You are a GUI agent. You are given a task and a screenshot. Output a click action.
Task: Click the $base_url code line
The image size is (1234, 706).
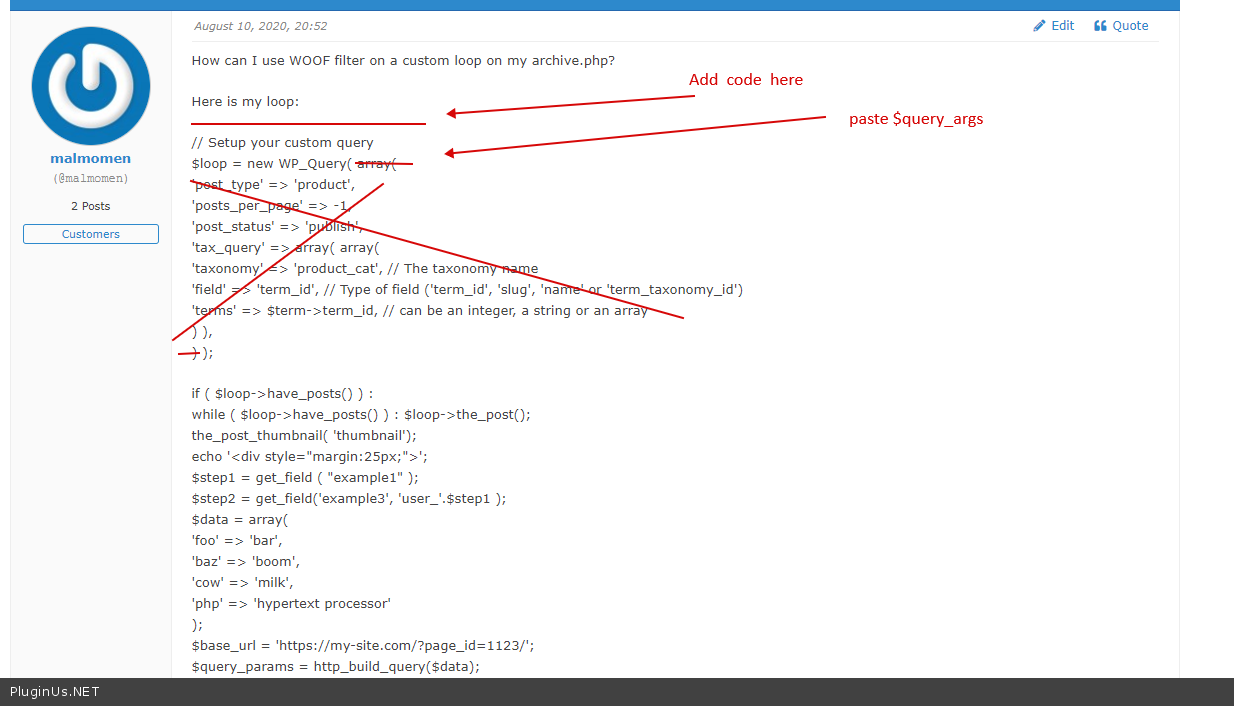[369, 646]
